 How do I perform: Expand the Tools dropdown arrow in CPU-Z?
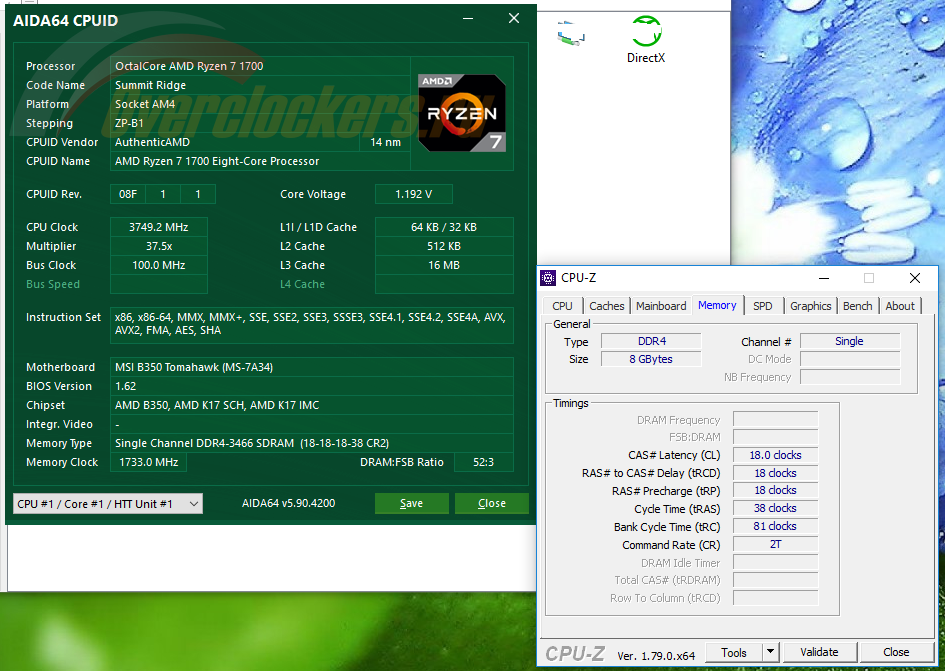pyautogui.click(x=770, y=652)
